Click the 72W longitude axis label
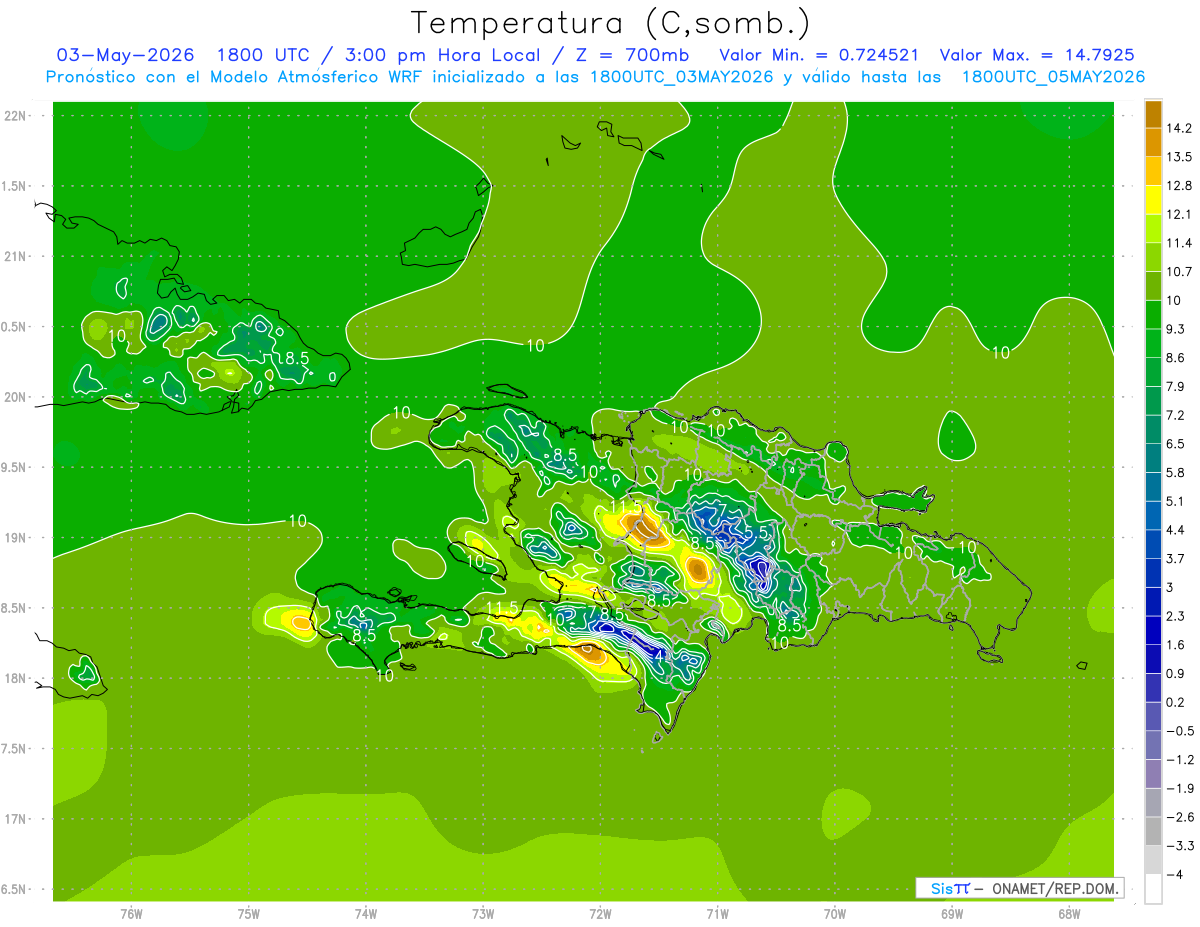1200x927 pixels. click(600, 913)
